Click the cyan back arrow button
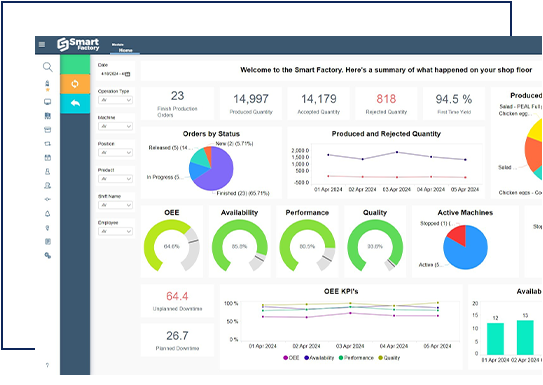Screen dimensions: 543x385 click(x=75, y=103)
